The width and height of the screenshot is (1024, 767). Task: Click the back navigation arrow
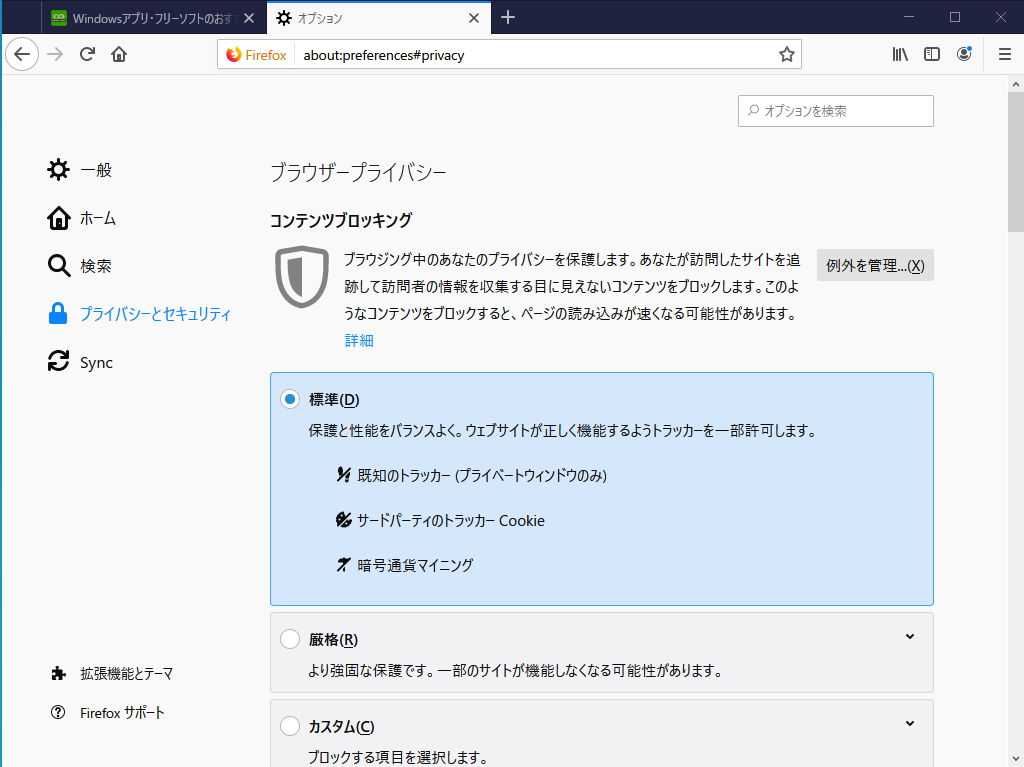pos(22,54)
